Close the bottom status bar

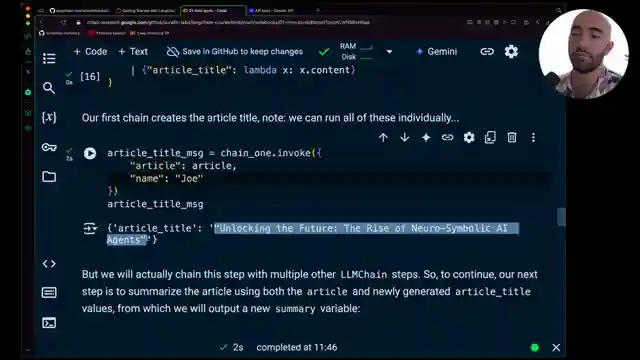point(556,348)
